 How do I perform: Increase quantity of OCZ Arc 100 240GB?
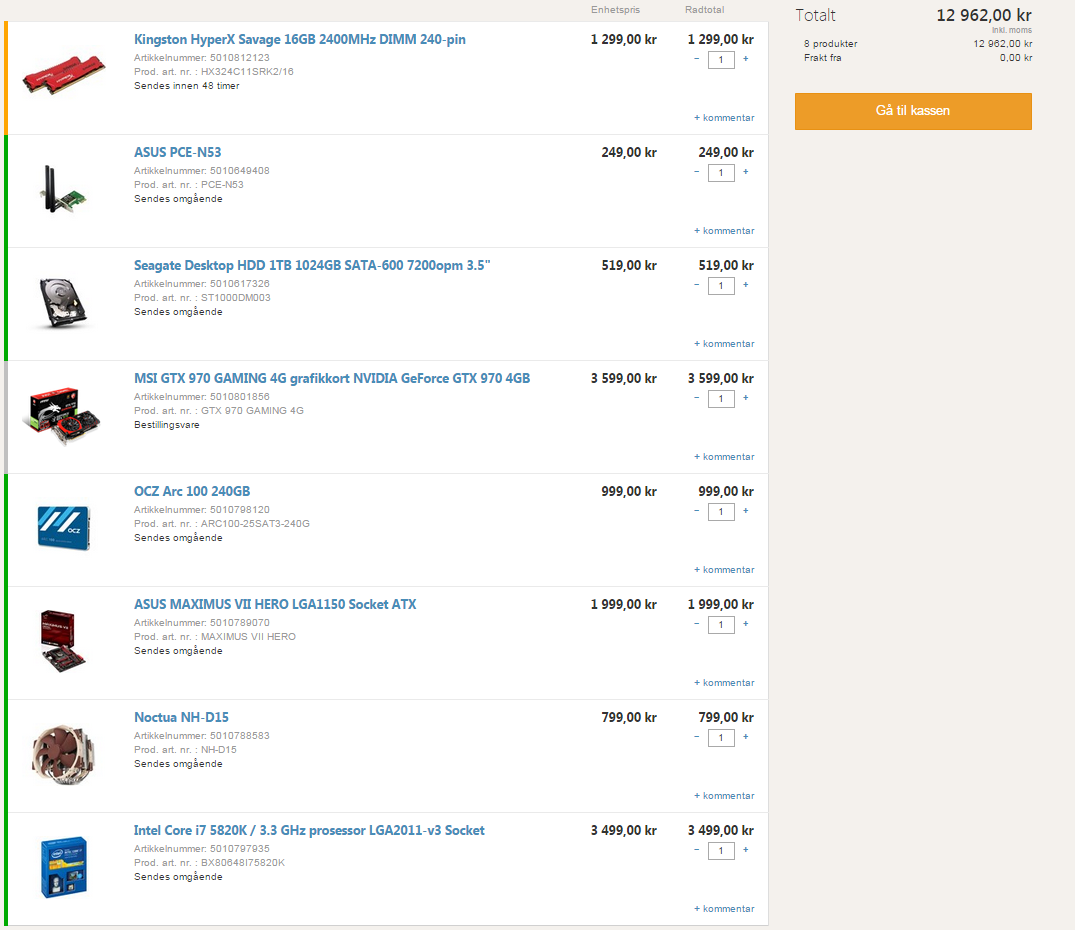[745, 511]
